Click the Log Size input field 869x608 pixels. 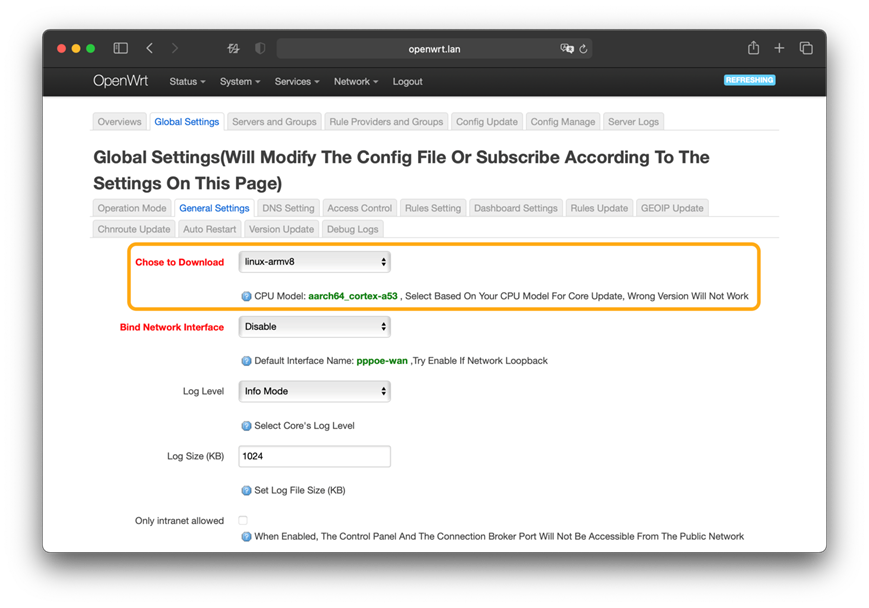tap(314, 456)
